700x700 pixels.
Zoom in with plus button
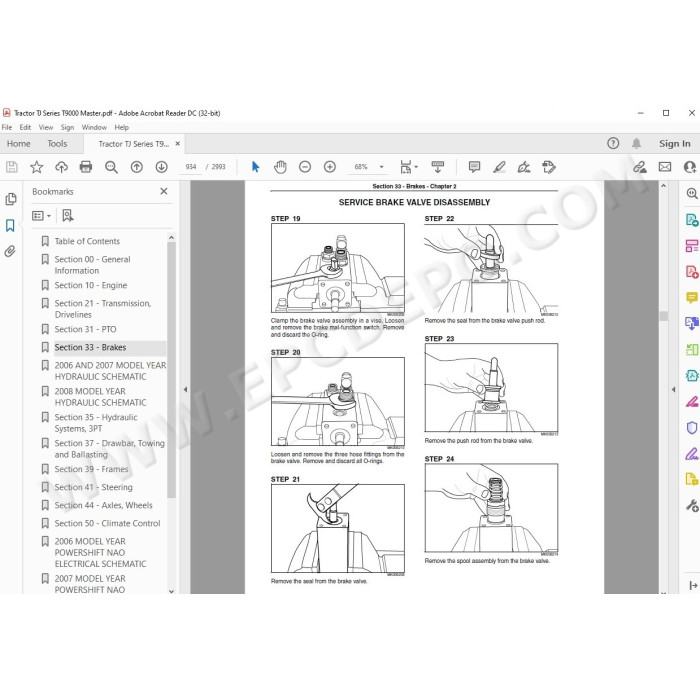pyautogui.click(x=329, y=167)
